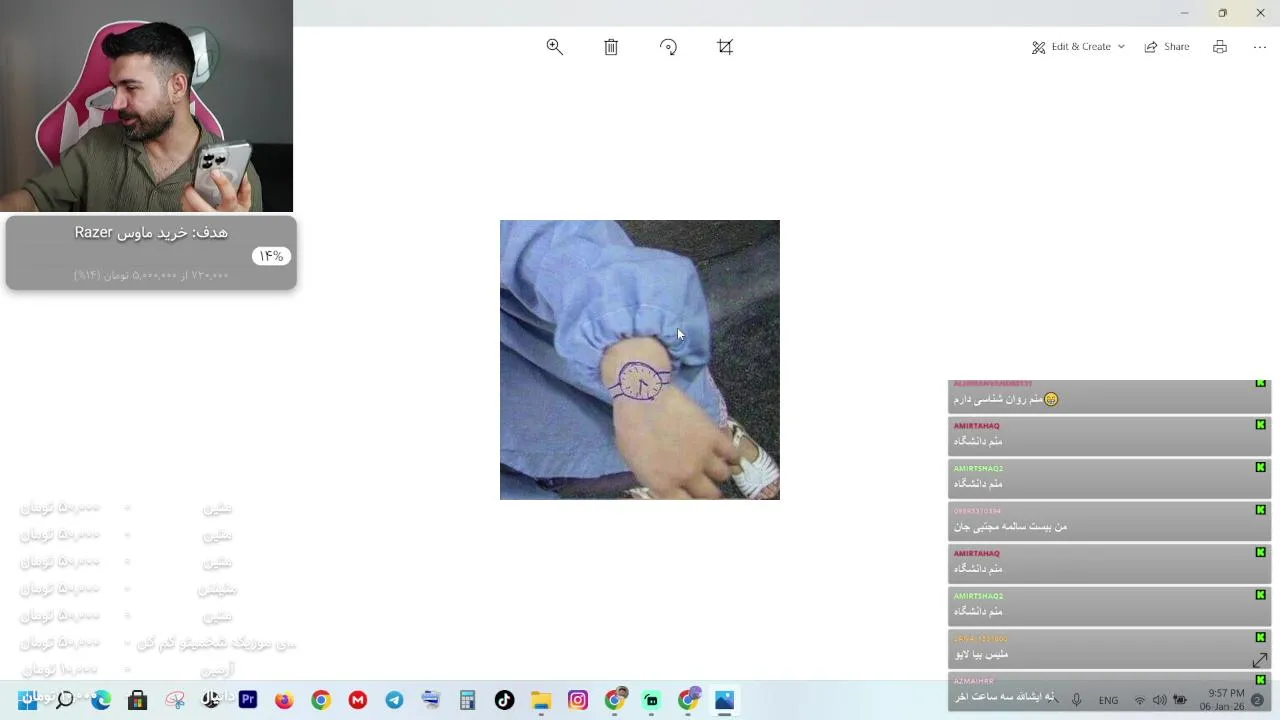Launch Adobe Premiere Pro from taskbar
Viewport: 1280px width, 720px height.
248,700
